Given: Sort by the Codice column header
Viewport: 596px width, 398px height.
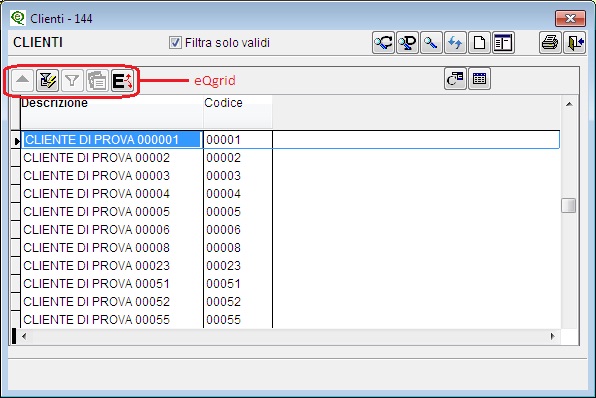Looking at the screenshot, I should (x=238, y=112).
